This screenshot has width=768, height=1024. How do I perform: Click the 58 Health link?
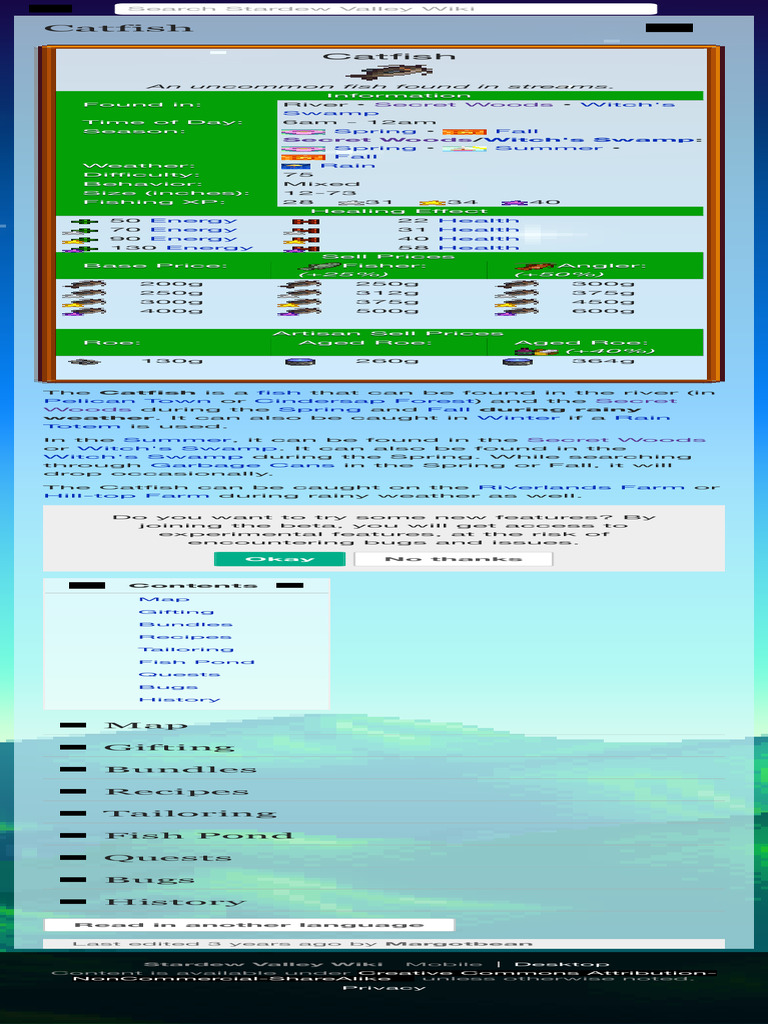click(479, 248)
